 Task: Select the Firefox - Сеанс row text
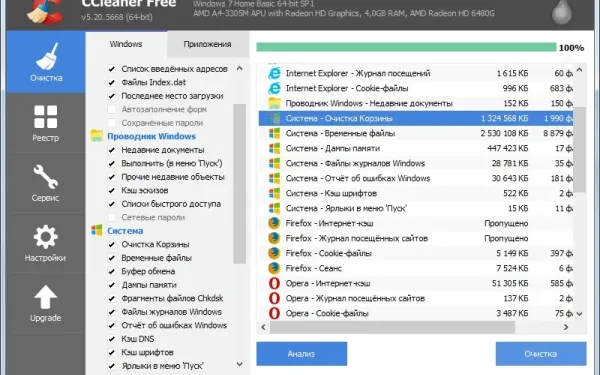pos(313,268)
